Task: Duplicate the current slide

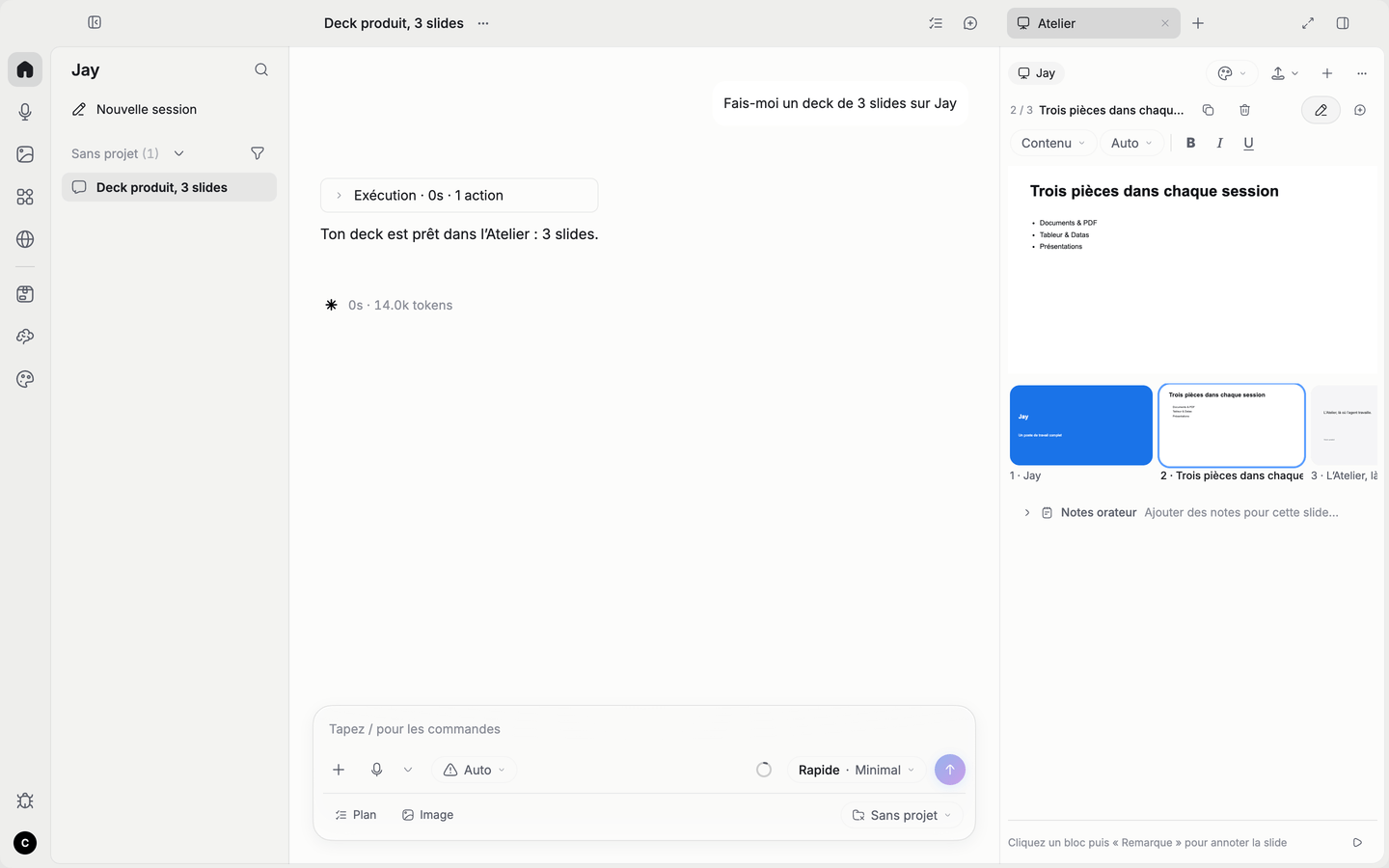Action: (1208, 110)
